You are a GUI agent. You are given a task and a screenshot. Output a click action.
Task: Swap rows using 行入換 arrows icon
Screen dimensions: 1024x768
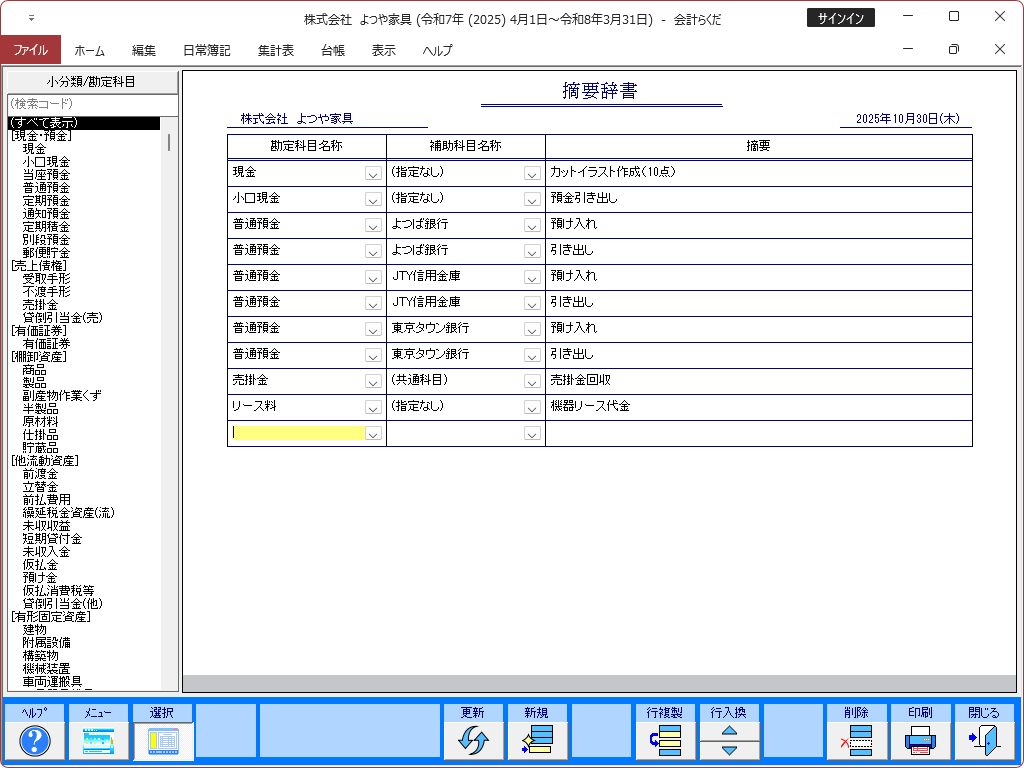tap(729, 741)
